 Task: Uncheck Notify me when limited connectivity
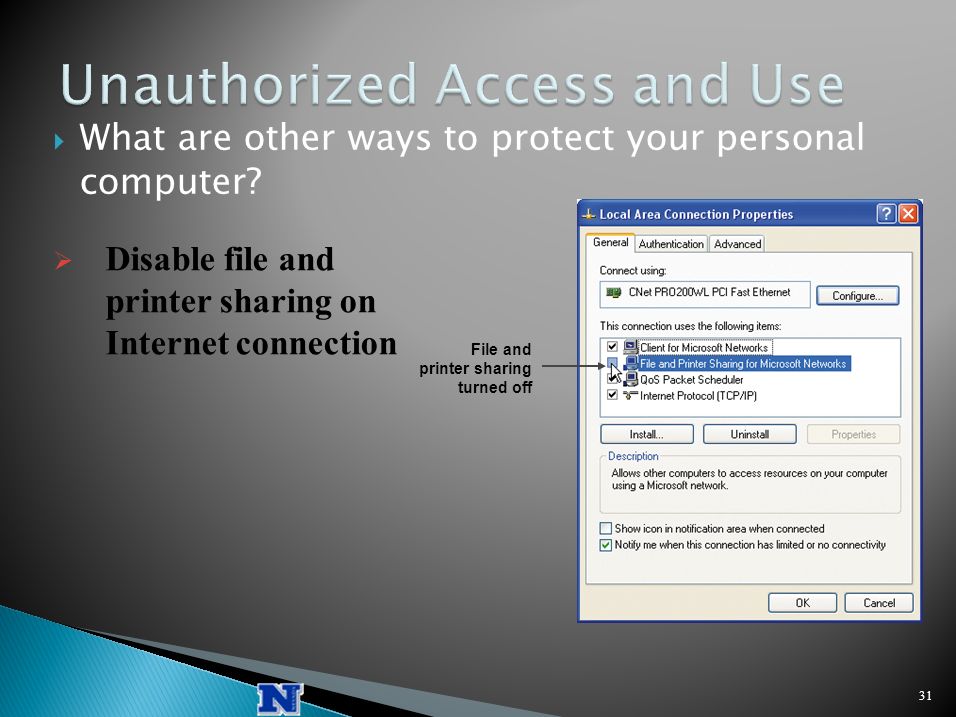tap(605, 544)
